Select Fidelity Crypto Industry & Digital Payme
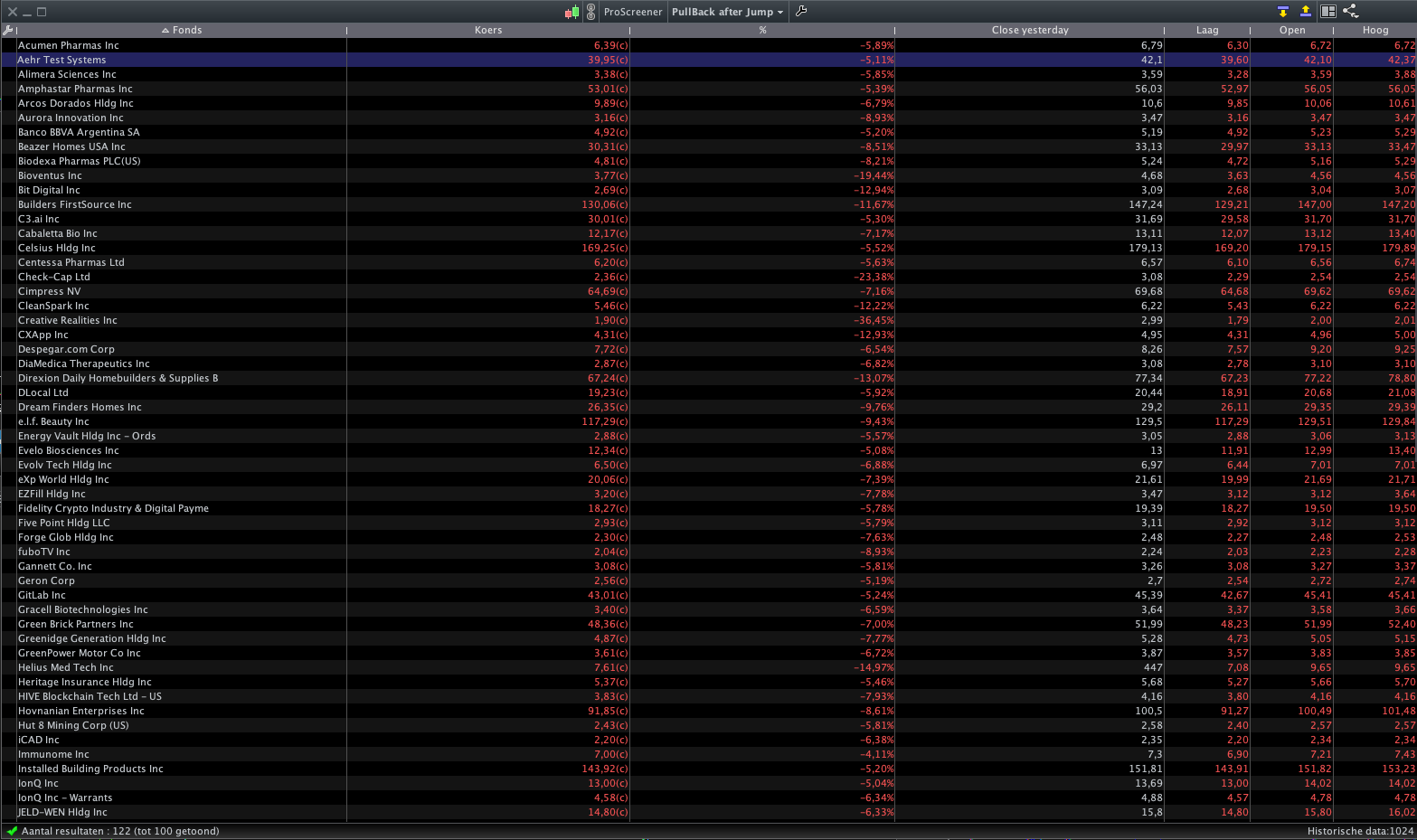 click(x=708, y=508)
